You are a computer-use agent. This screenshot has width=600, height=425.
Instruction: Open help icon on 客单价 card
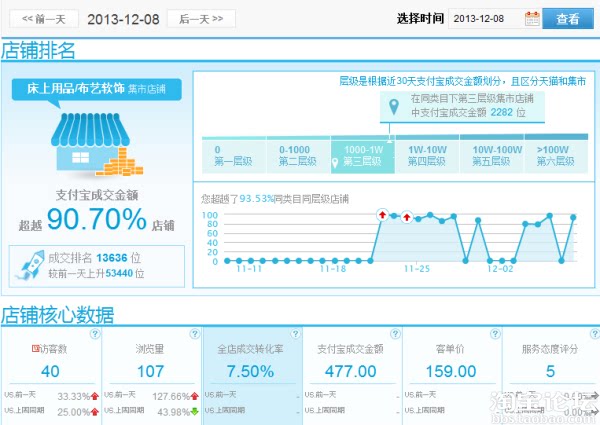pos(495,334)
